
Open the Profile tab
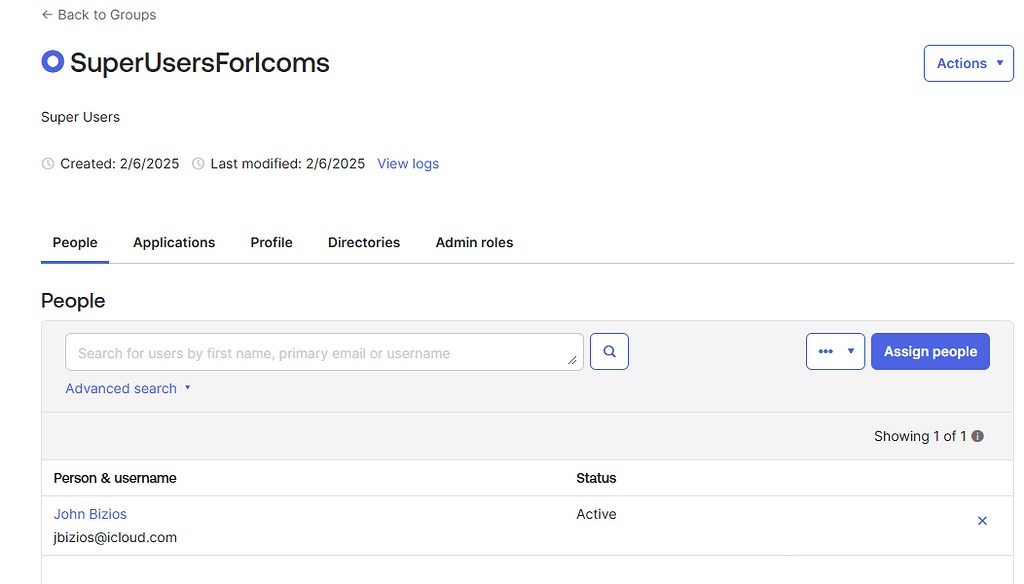click(271, 243)
